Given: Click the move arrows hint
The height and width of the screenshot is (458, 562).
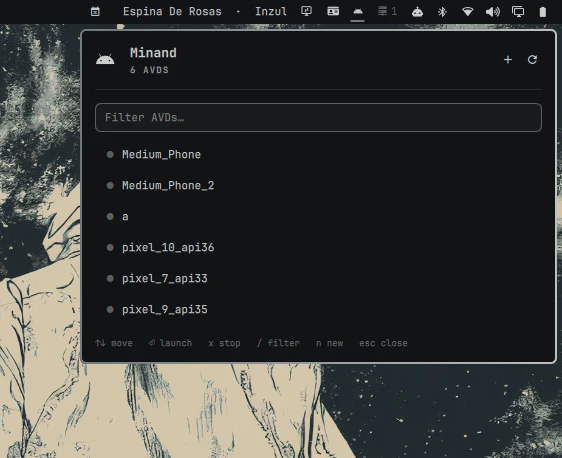Looking at the screenshot, I should (114, 343).
